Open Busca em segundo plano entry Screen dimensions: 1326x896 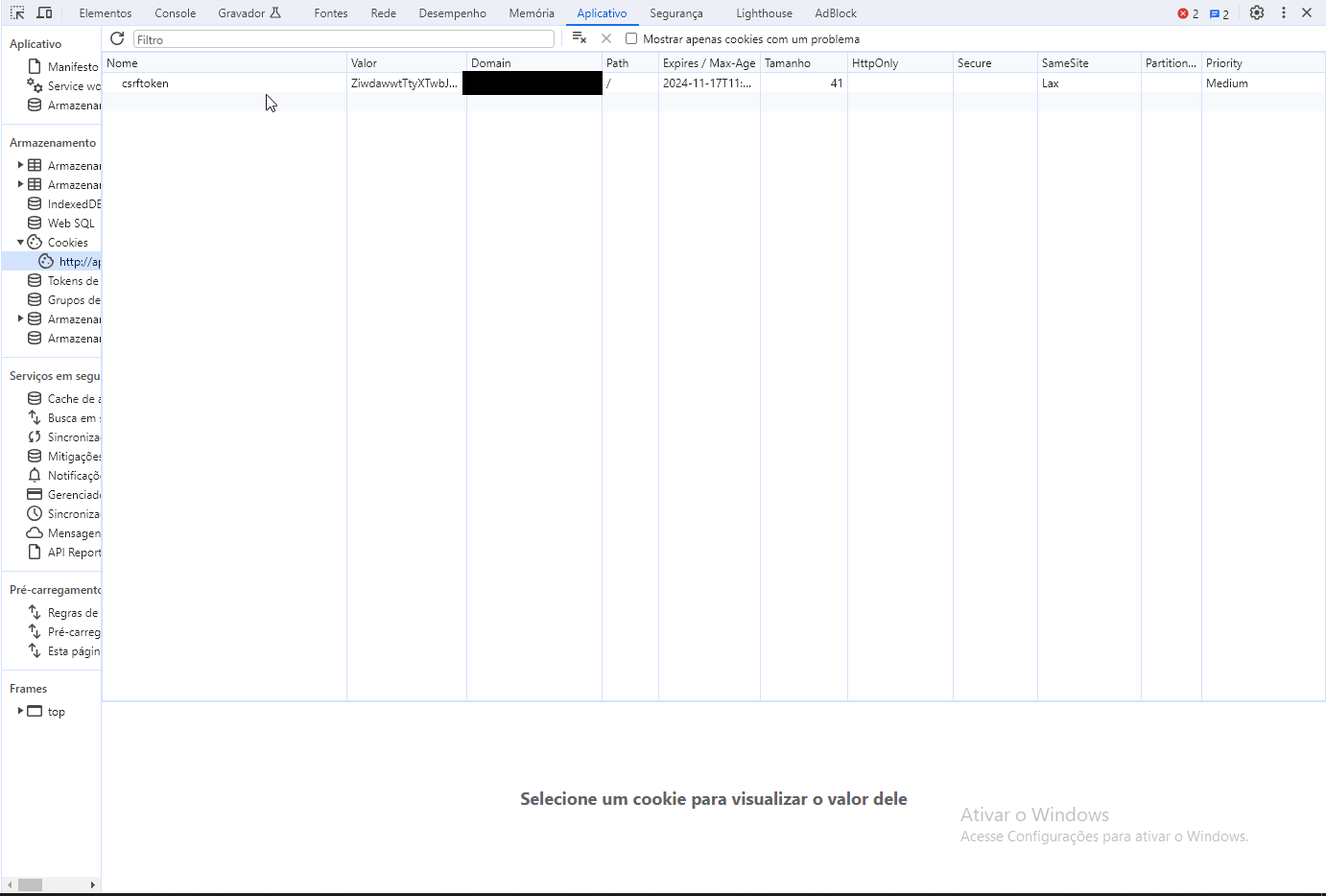click(x=63, y=417)
